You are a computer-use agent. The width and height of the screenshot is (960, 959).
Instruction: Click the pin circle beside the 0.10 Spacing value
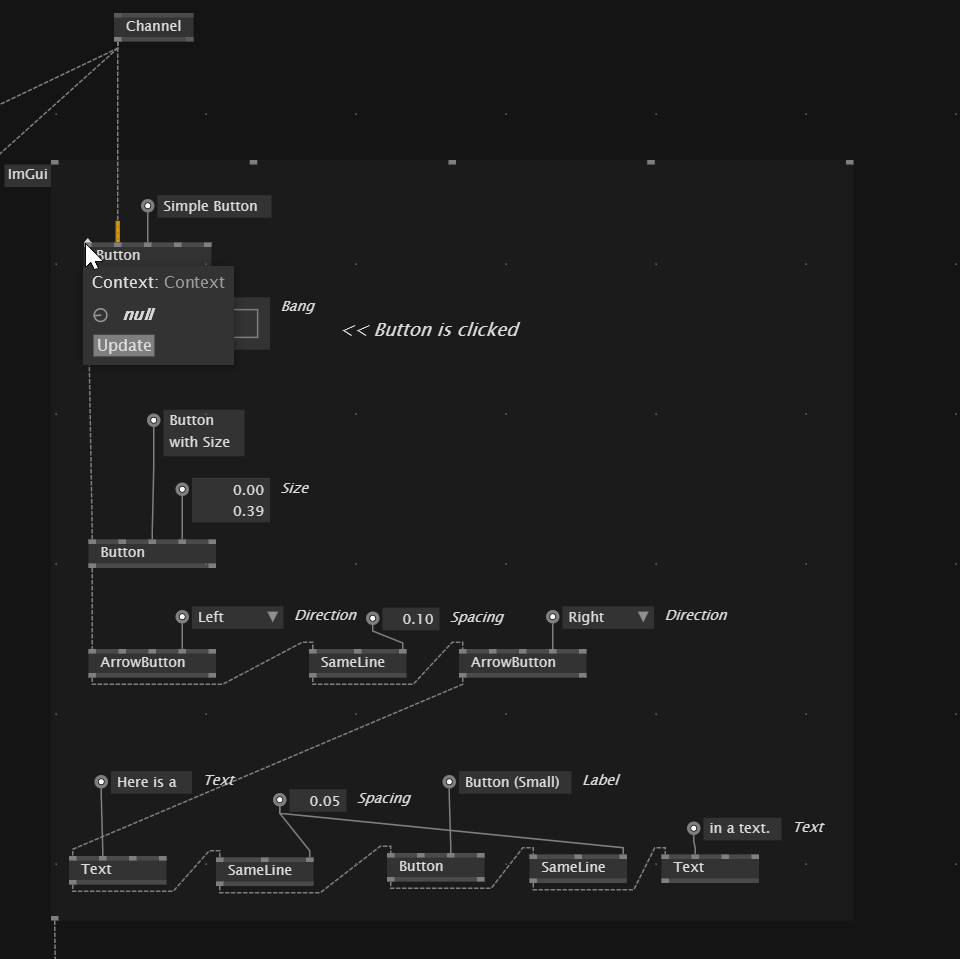tap(373, 618)
